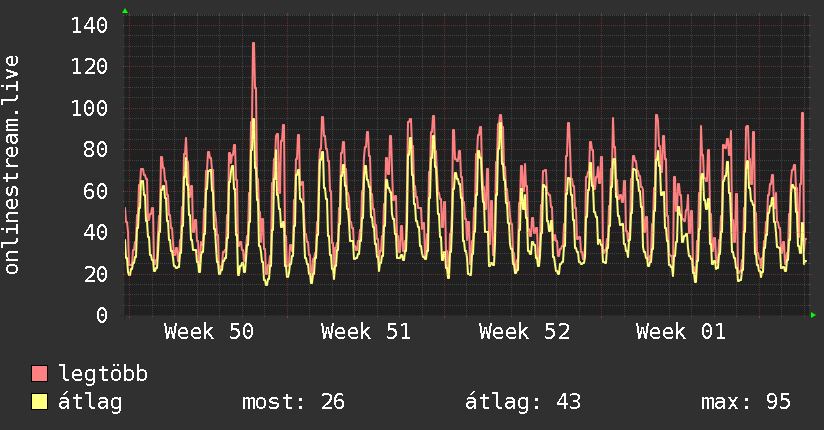Select the legtöbb legend label
The height and width of the screenshot is (430, 824).
(103, 374)
